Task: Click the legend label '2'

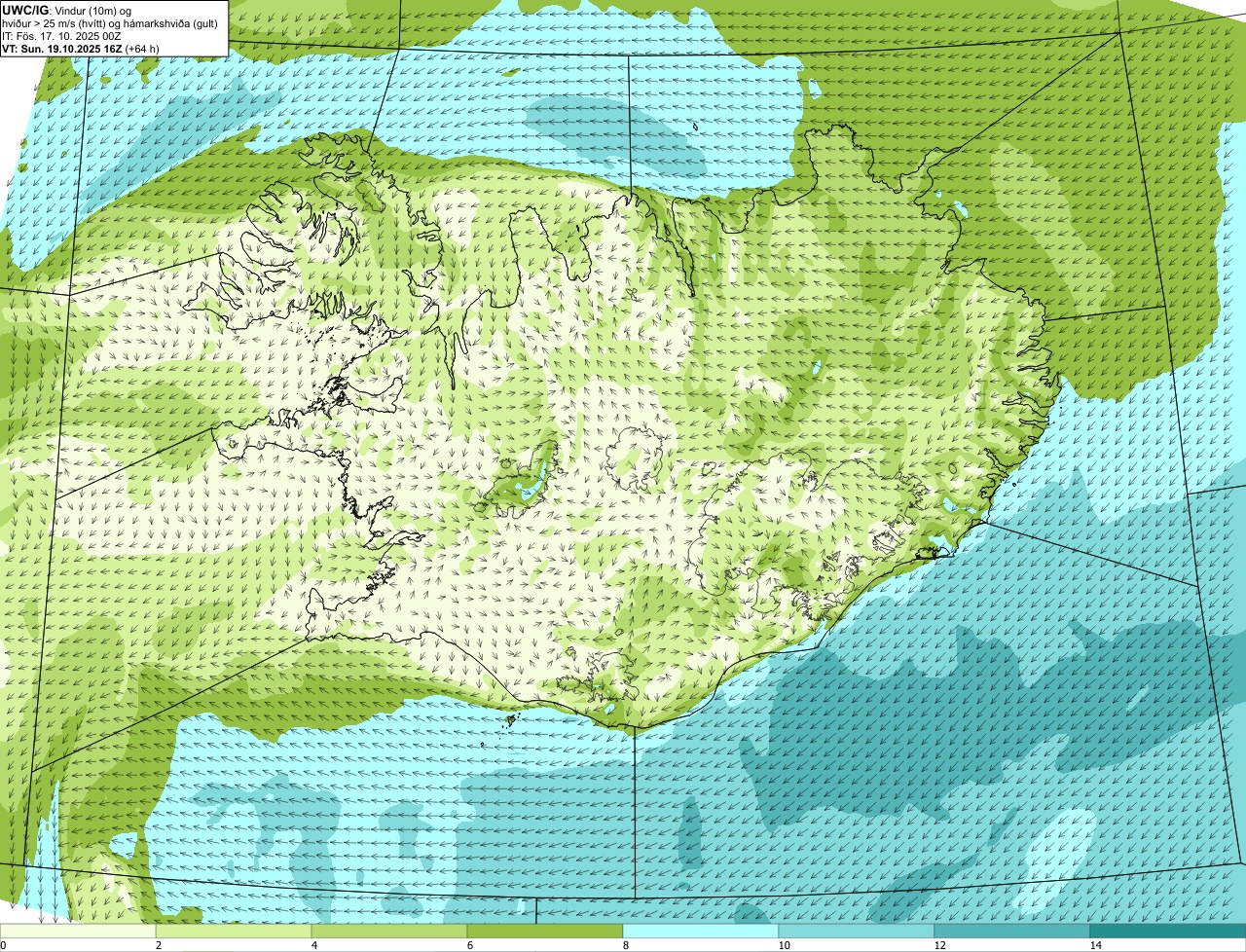Action: (159, 945)
